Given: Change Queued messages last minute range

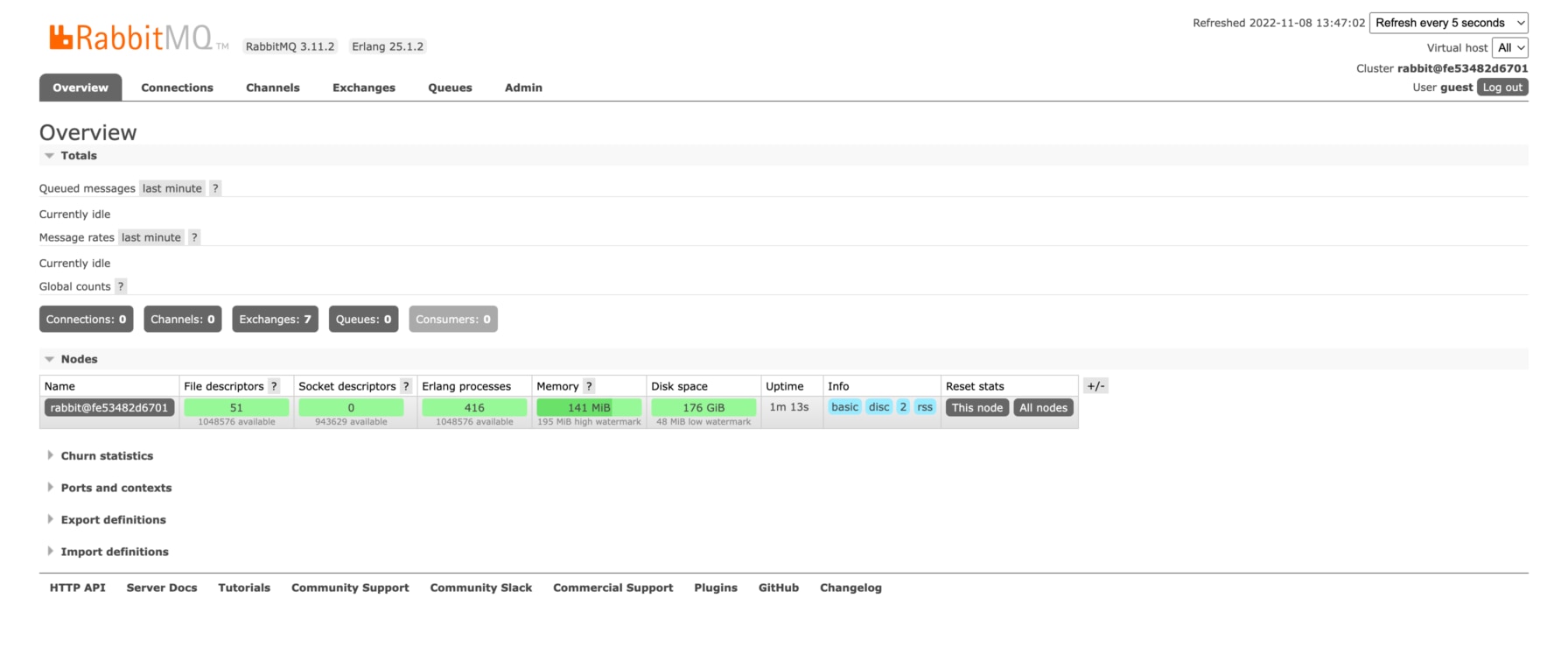Looking at the screenshot, I should click(x=172, y=188).
